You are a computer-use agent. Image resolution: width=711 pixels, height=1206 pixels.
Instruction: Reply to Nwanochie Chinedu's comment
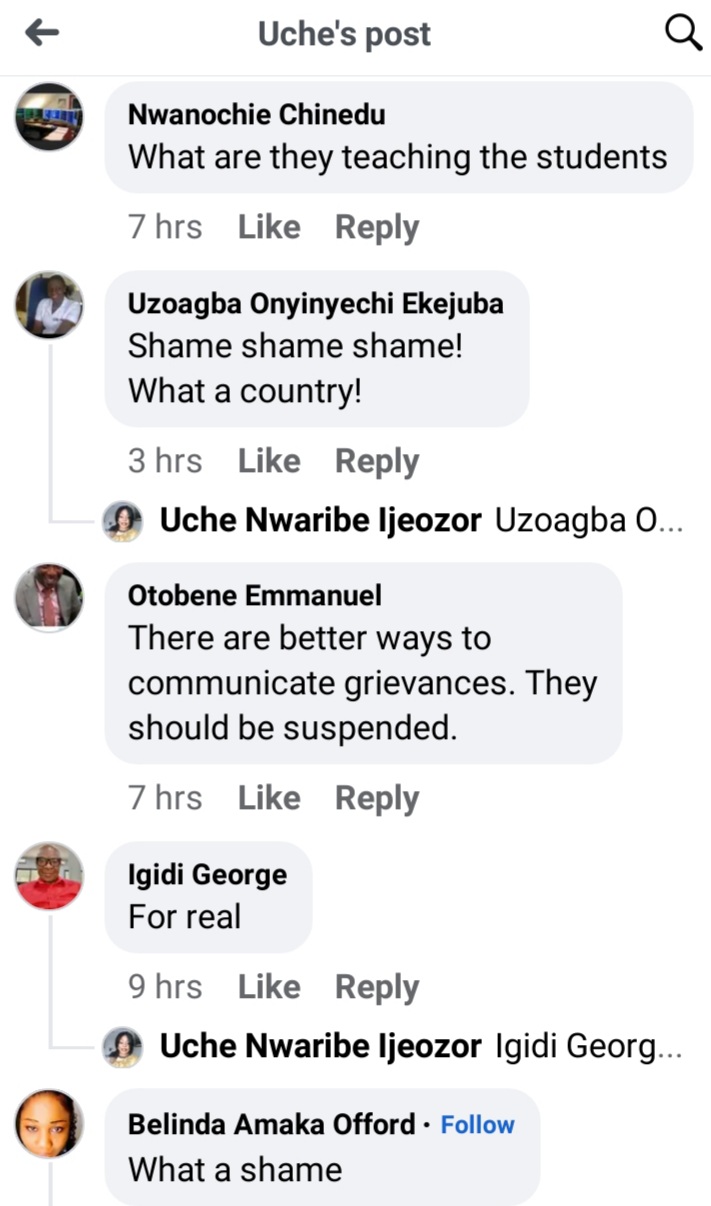[x=377, y=228]
